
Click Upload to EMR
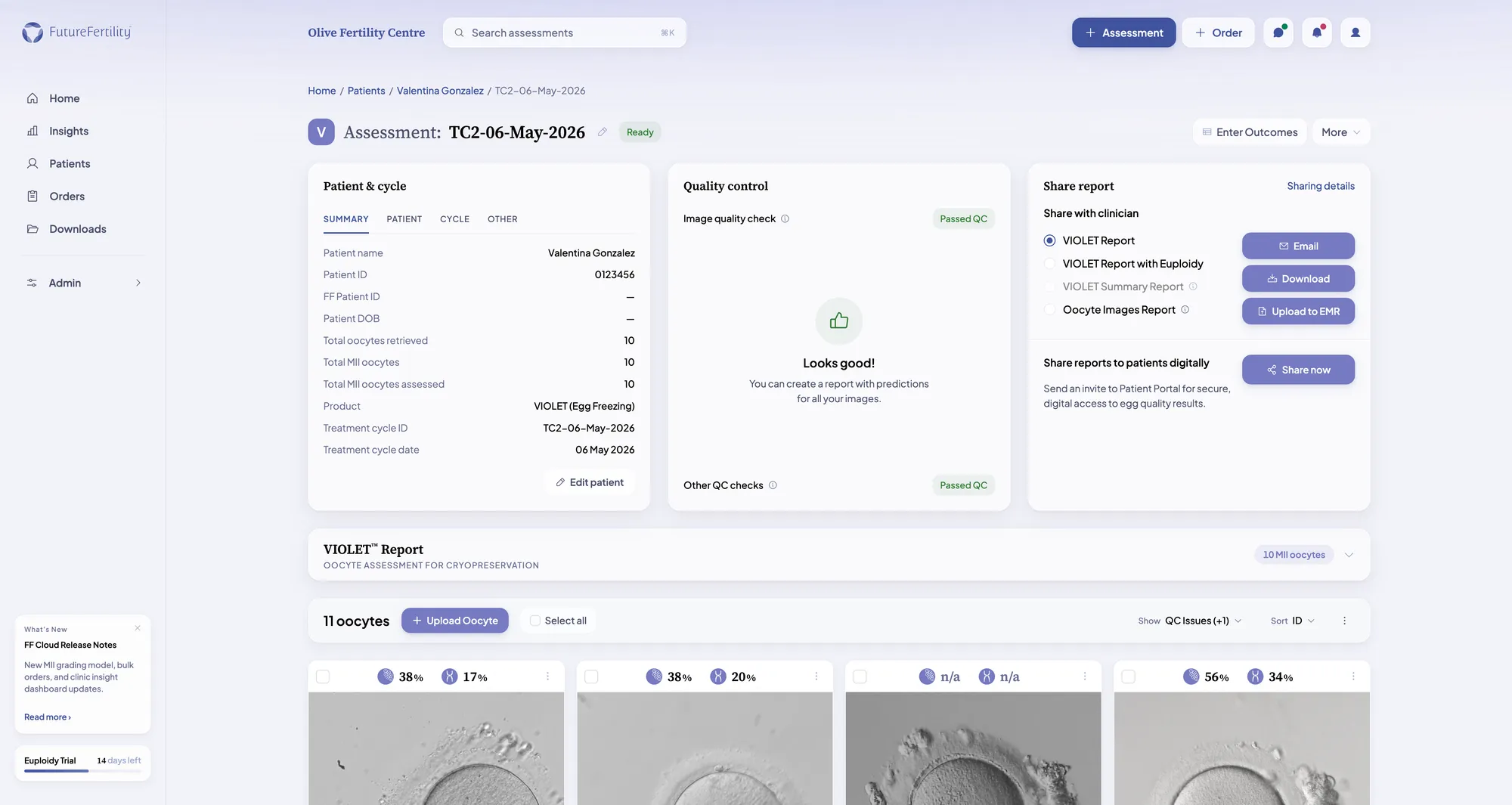click(x=1298, y=311)
